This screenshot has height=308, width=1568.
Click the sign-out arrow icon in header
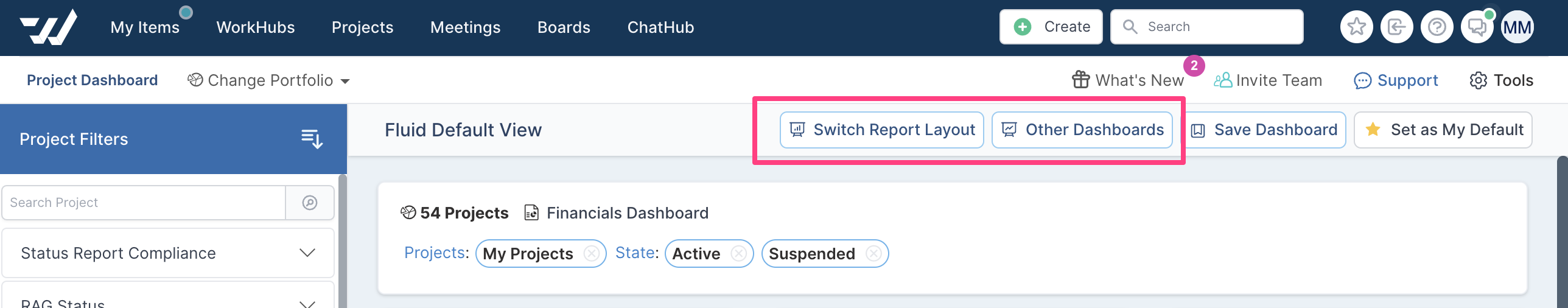pos(1396,27)
